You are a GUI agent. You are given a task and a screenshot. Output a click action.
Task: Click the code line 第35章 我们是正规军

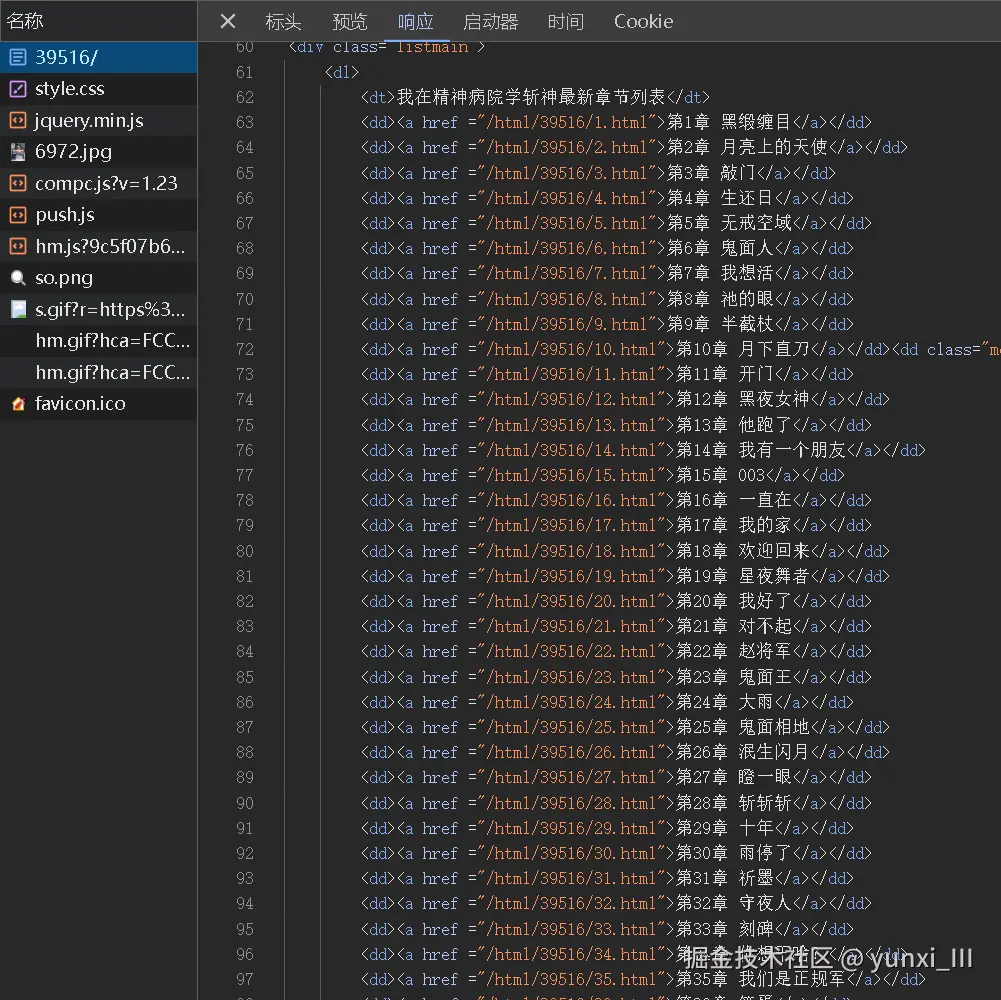tap(643, 979)
